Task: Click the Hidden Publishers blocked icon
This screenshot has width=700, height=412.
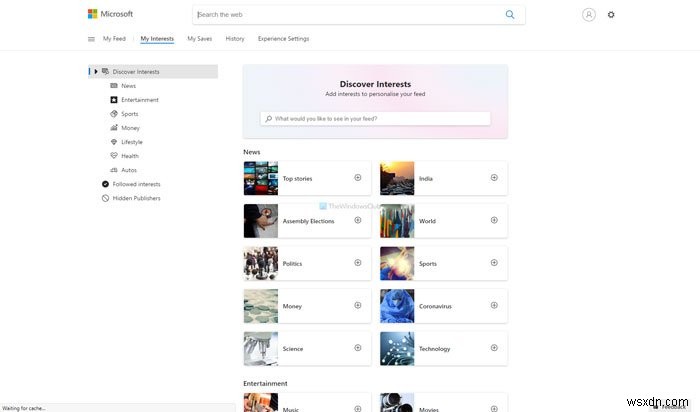Action: click(105, 198)
